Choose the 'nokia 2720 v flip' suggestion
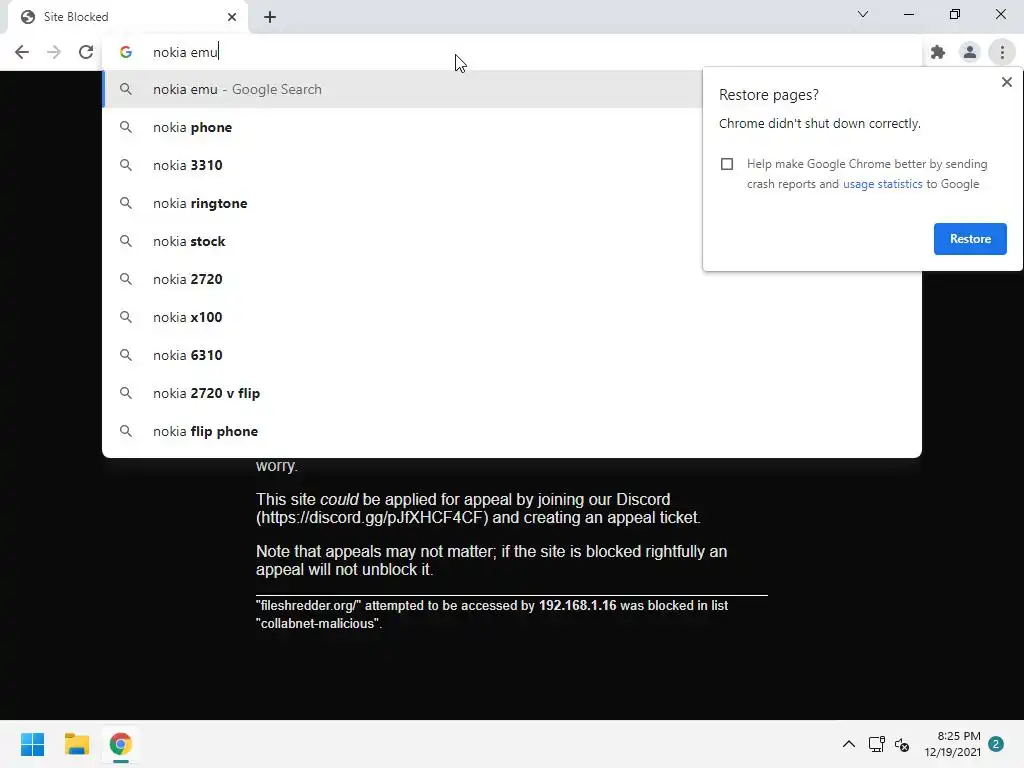Image resolution: width=1024 pixels, height=768 pixels. [x=512, y=393]
